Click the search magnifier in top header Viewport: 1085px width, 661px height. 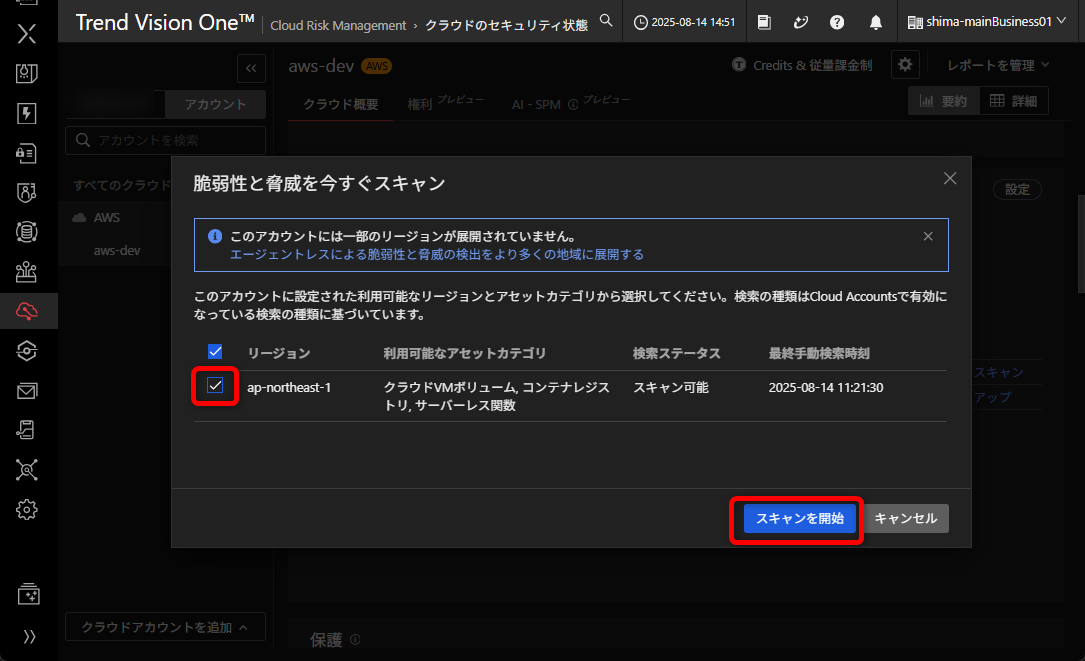pyautogui.click(x=606, y=21)
